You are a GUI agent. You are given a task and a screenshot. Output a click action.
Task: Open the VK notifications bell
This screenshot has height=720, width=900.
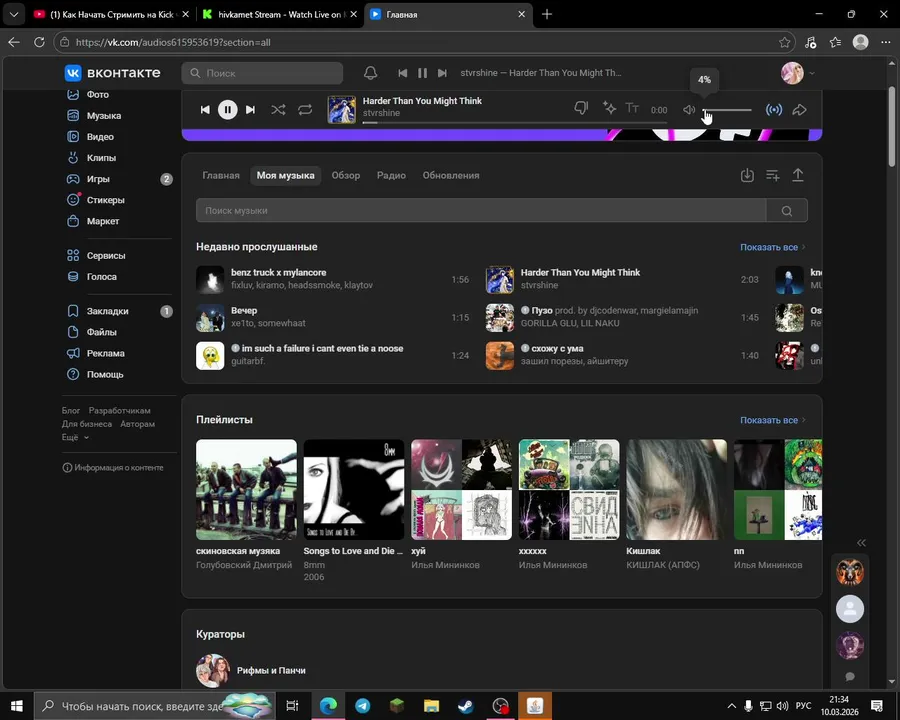pos(371,73)
